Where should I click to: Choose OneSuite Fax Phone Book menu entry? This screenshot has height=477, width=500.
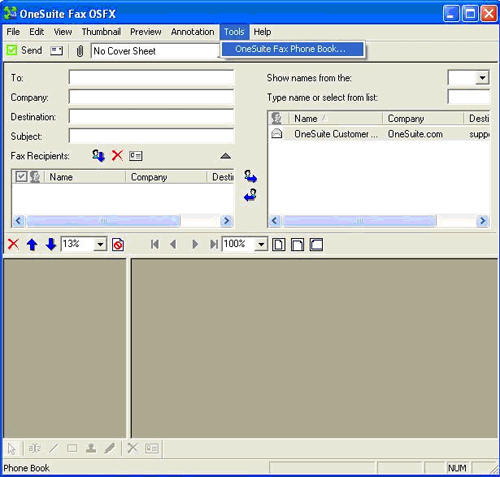coord(293,49)
